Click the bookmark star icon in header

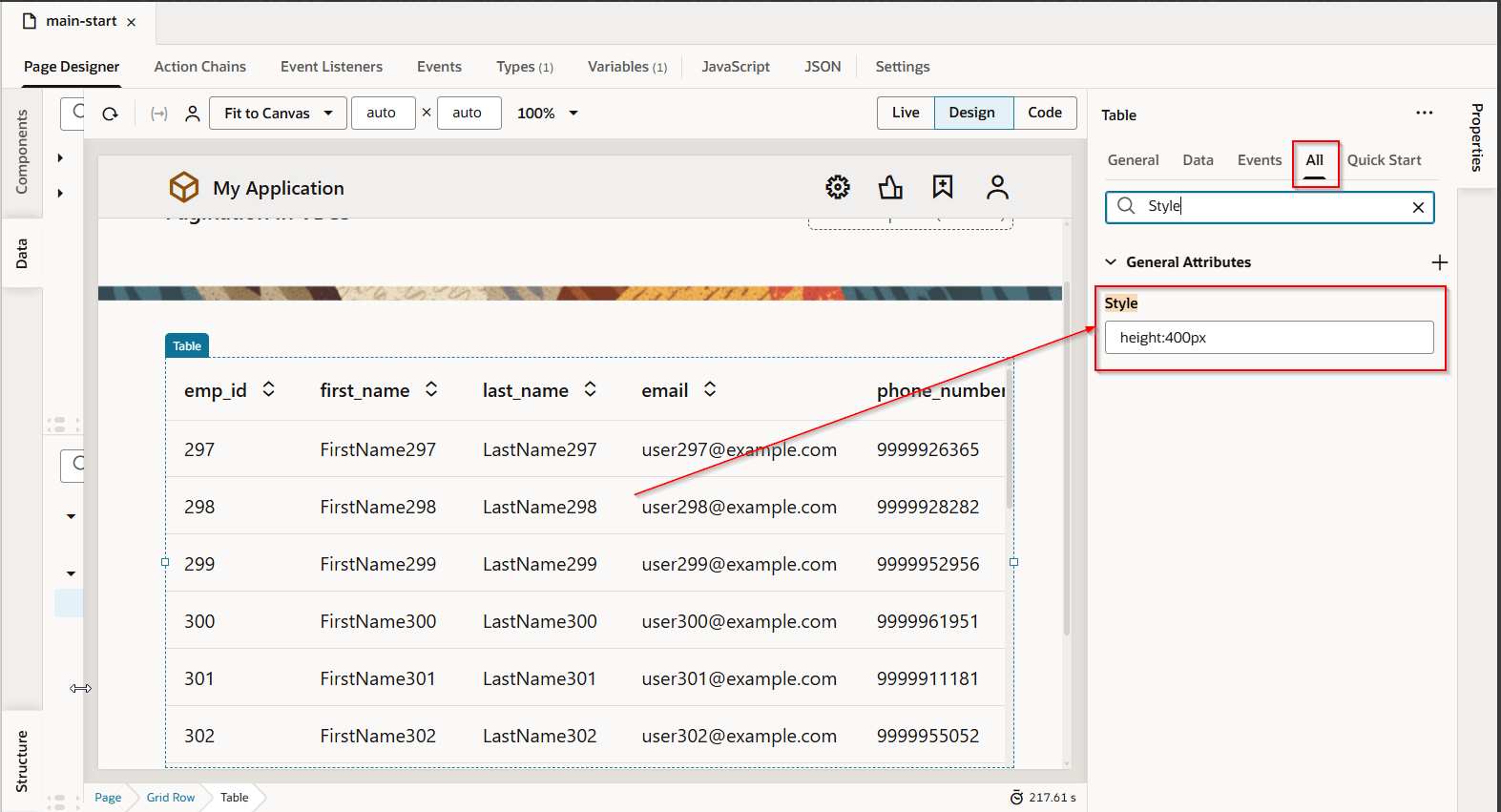pyautogui.click(x=943, y=187)
